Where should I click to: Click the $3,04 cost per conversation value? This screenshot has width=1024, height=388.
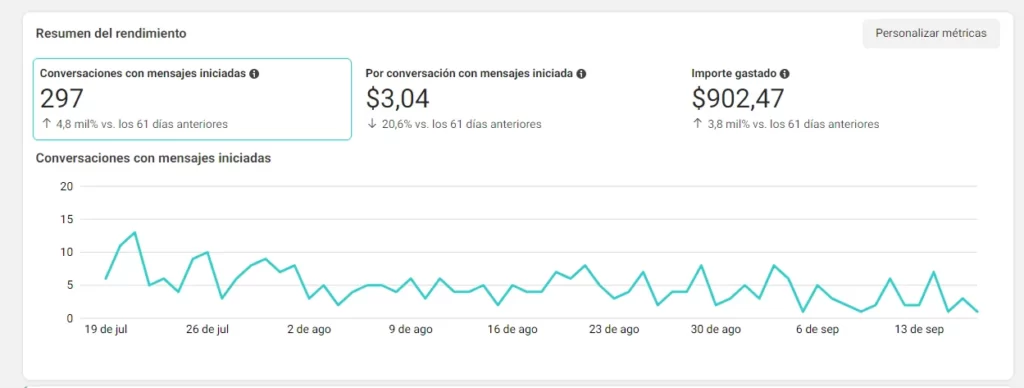click(398, 99)
